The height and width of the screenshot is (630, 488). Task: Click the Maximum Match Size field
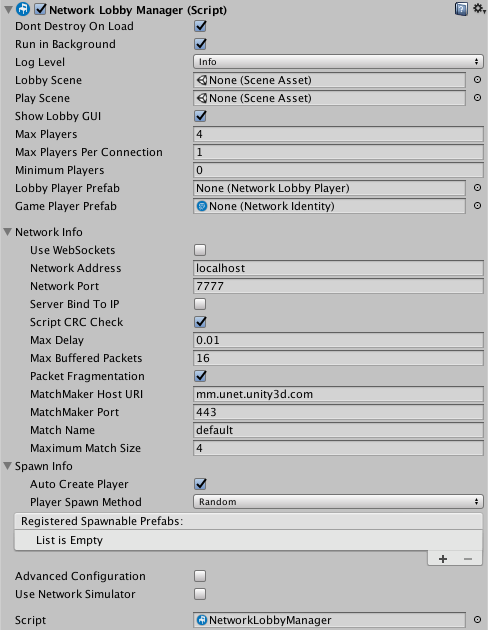338,448
